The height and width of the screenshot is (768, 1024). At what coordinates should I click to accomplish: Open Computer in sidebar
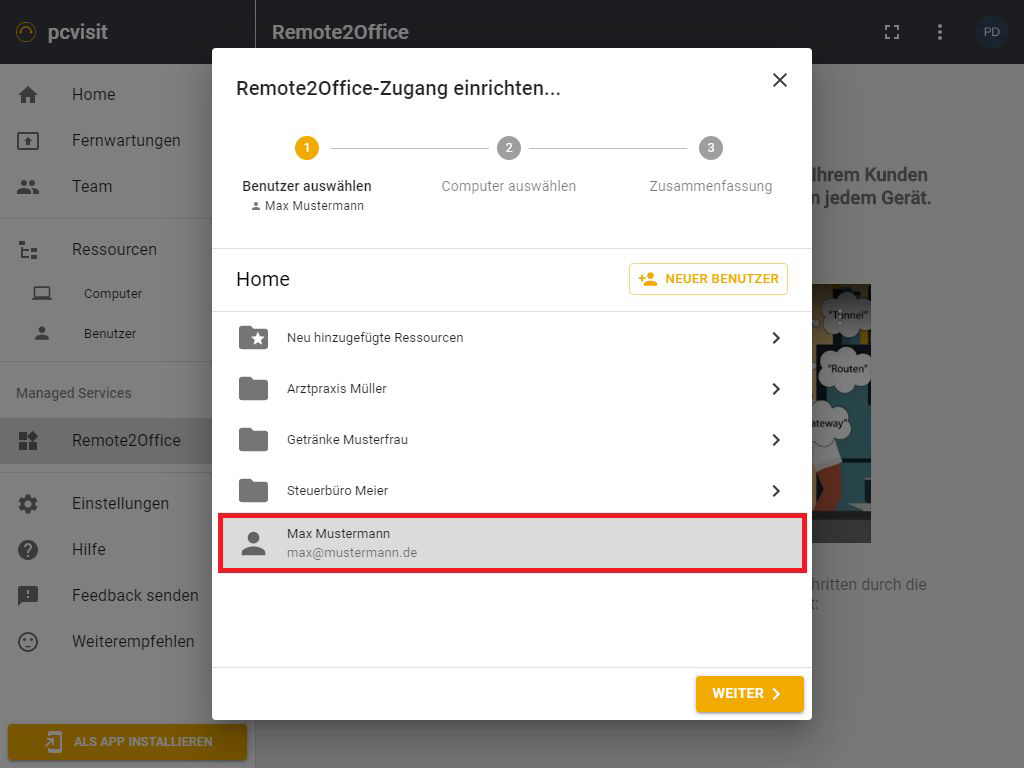[x=112, y=294]
